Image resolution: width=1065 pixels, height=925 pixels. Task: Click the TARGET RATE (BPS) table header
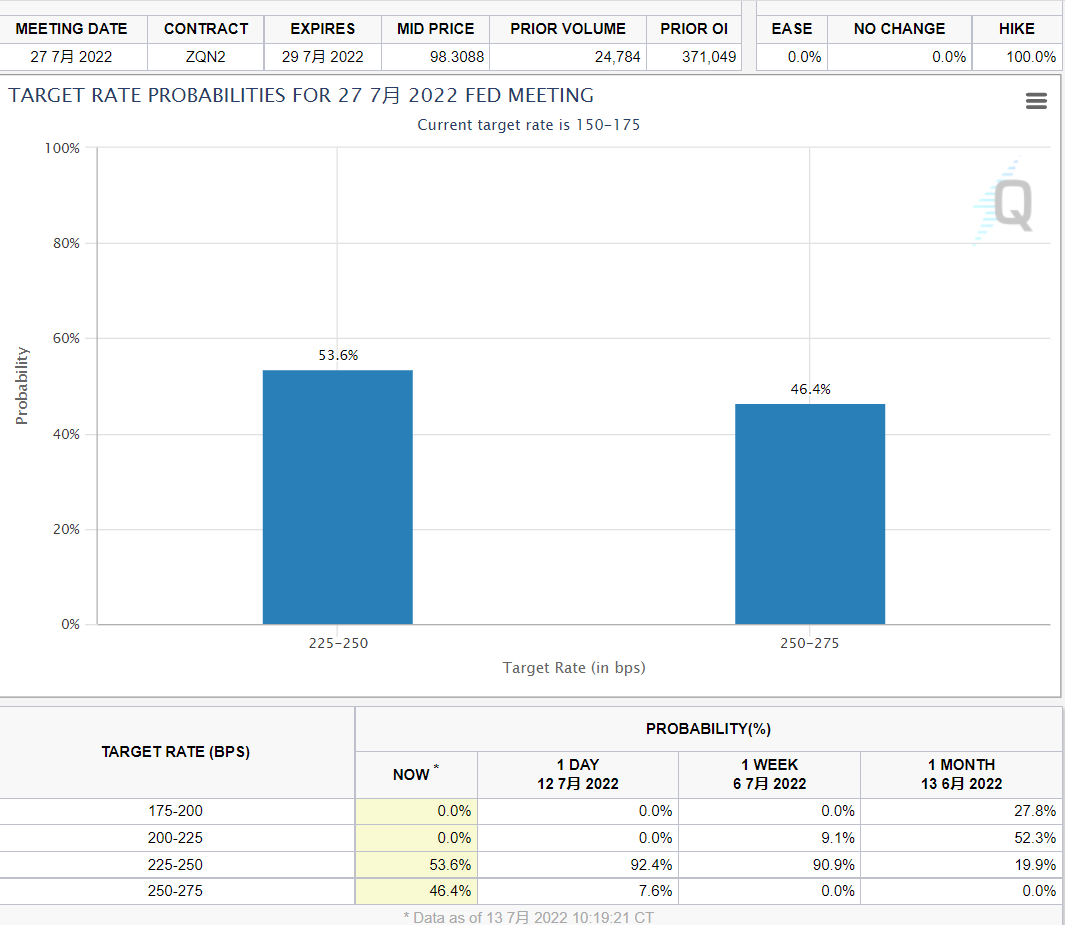pyautogui.click(x=175, y=752)
